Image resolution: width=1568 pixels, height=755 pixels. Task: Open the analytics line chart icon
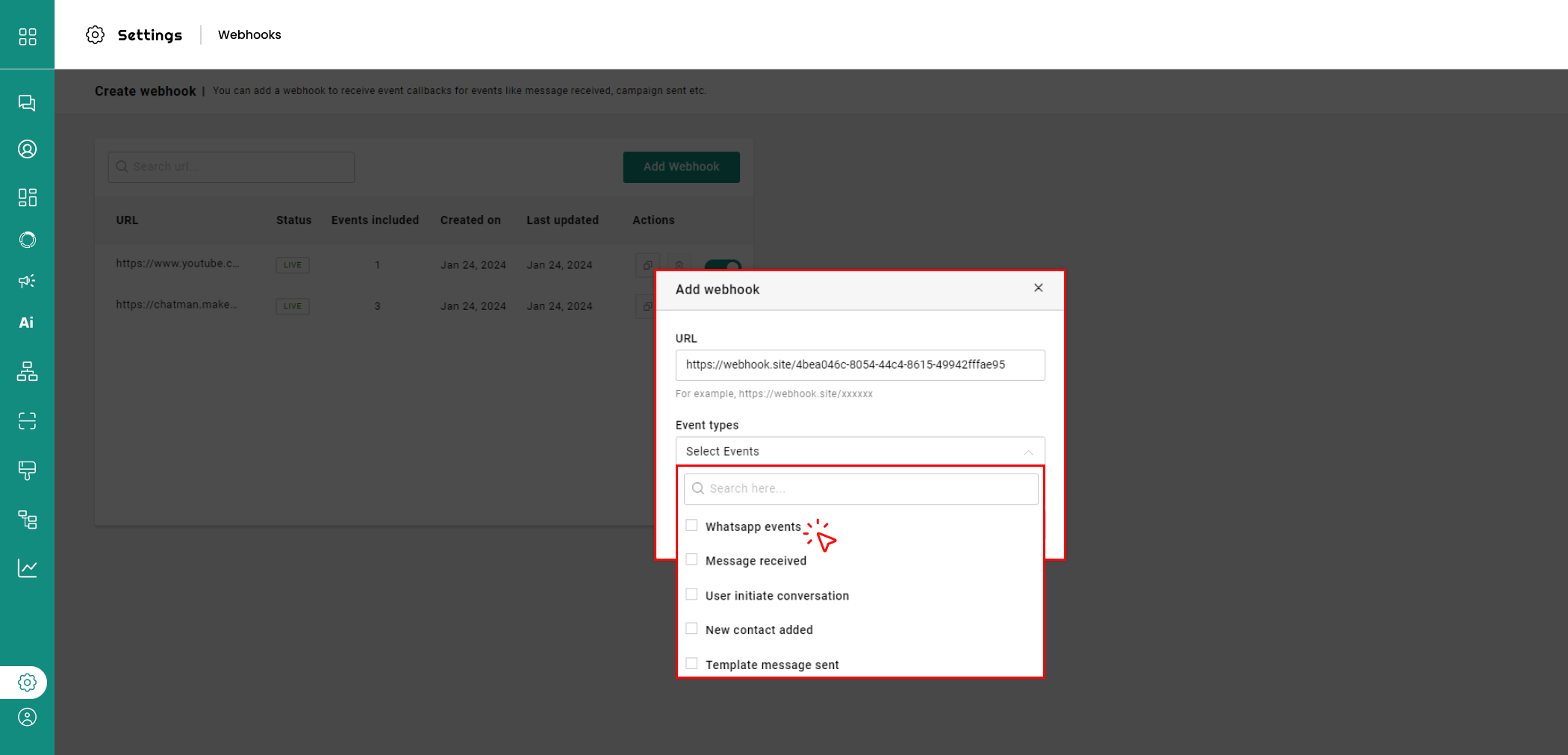click(x=27, y=568)
